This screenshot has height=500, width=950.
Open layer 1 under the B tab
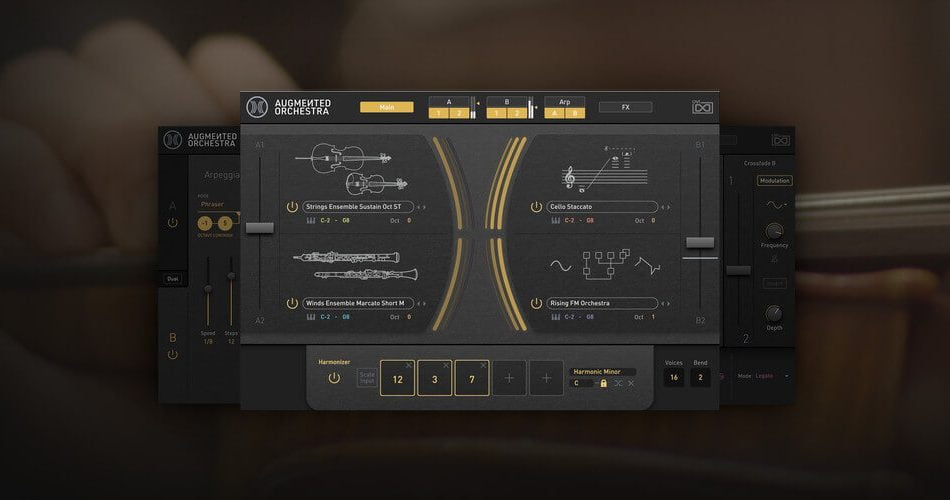pyautogui.click(x=497, y=113)
